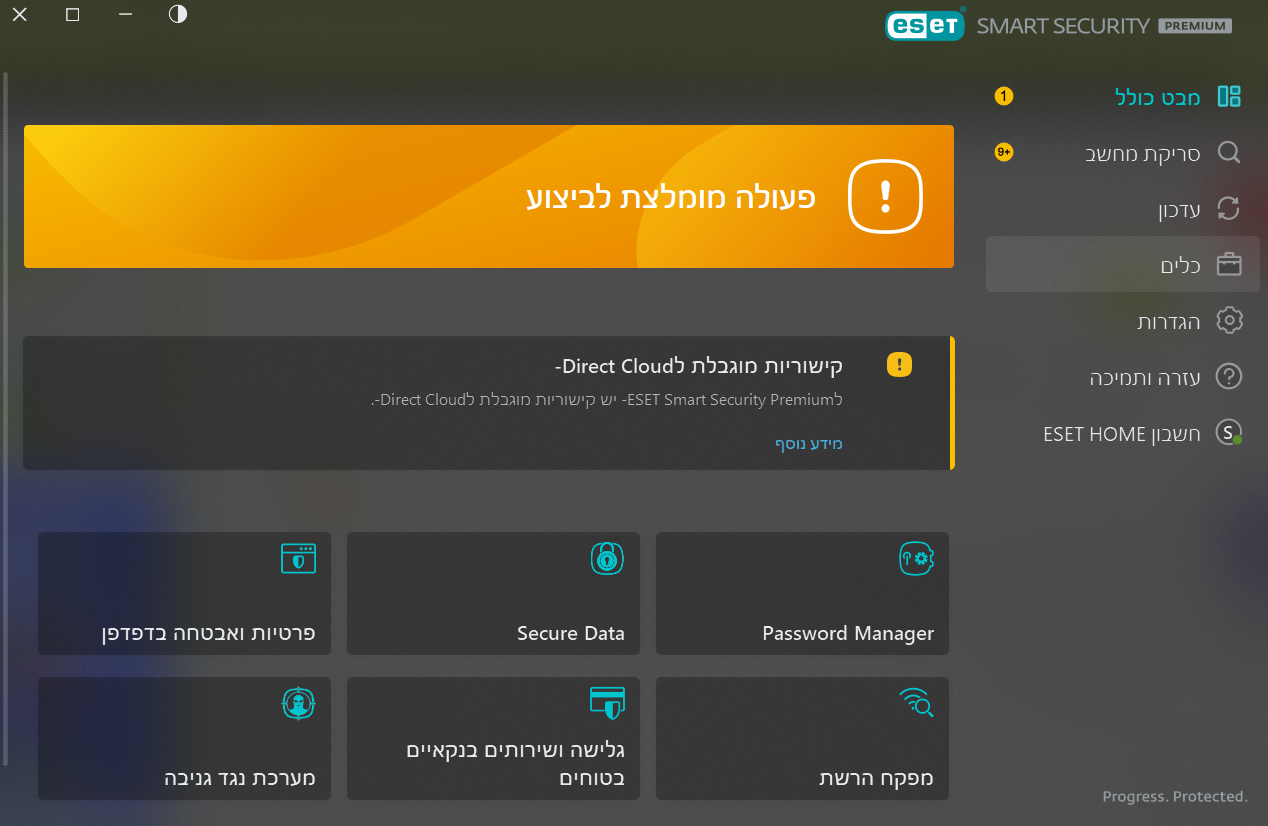Open browser privacy tool (פרטיות ואבטחה בדפדפן)
Image resolution: width=1268 pixels, height=826 pixels.
[184, 594]
